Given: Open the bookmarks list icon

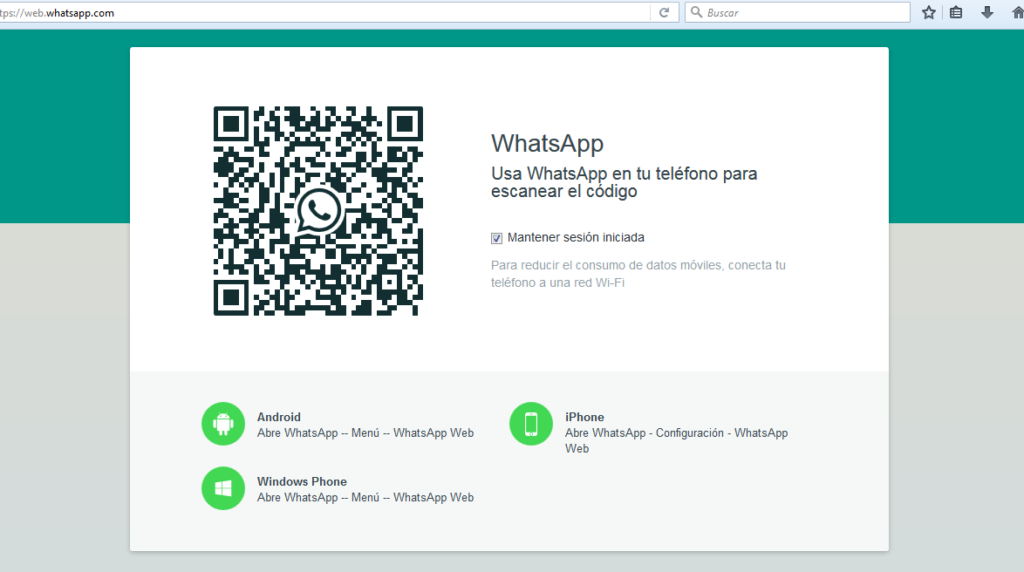Looking at the screenshot, I should point(957,13).
